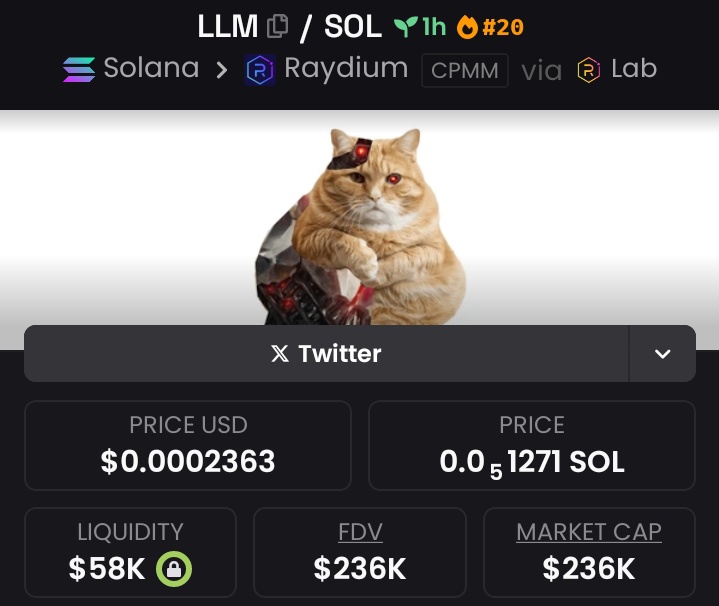Click the cyborg cat token image
Screen dimensions: 719x606
coord(361,226)
